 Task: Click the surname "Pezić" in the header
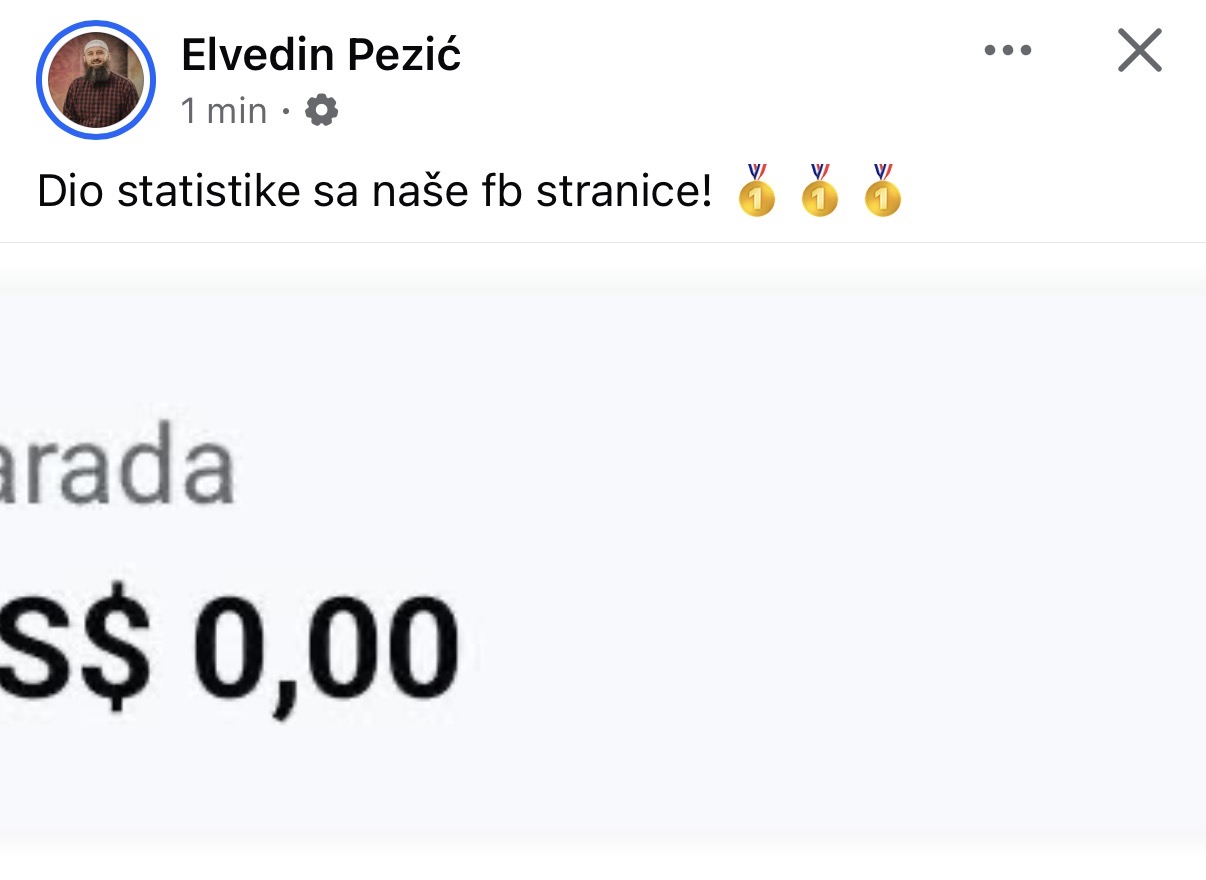click(404, 54)
